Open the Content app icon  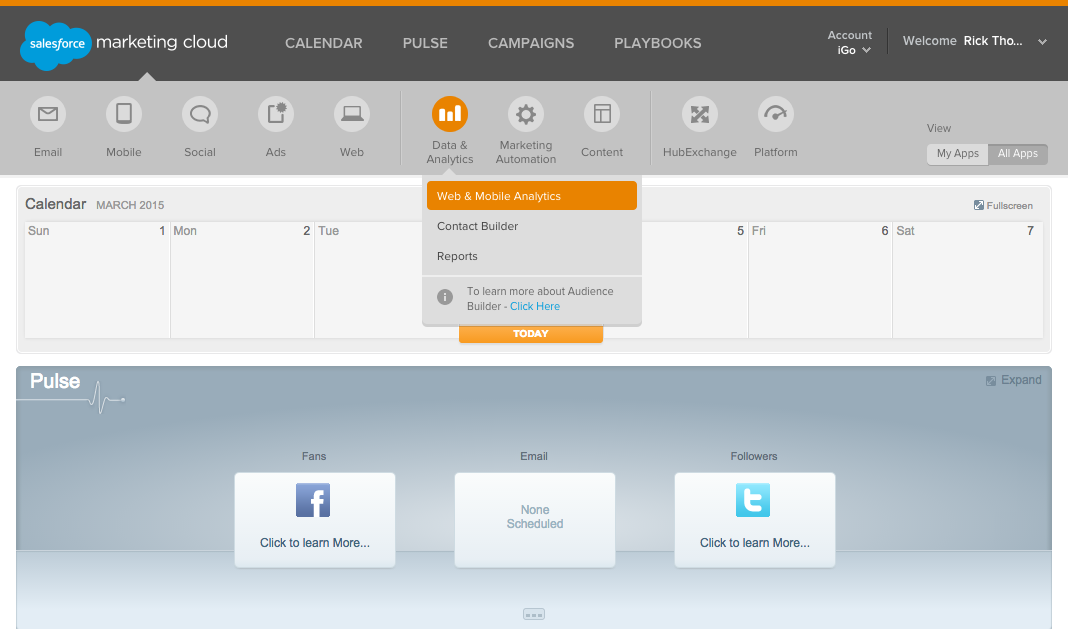click(x=602, y=114)
